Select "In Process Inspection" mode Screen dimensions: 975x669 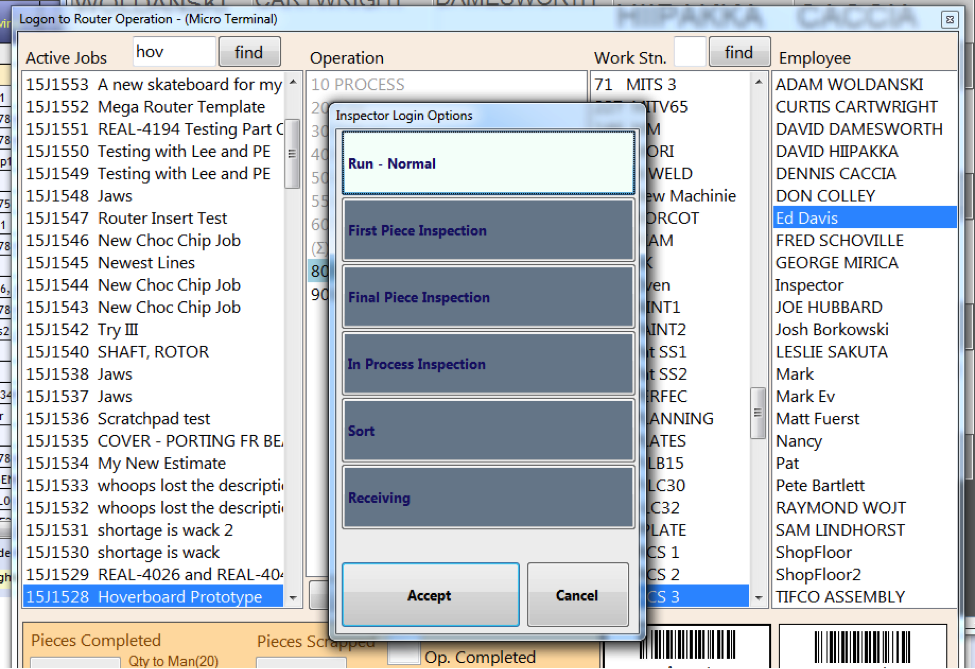tap(488, 363)
